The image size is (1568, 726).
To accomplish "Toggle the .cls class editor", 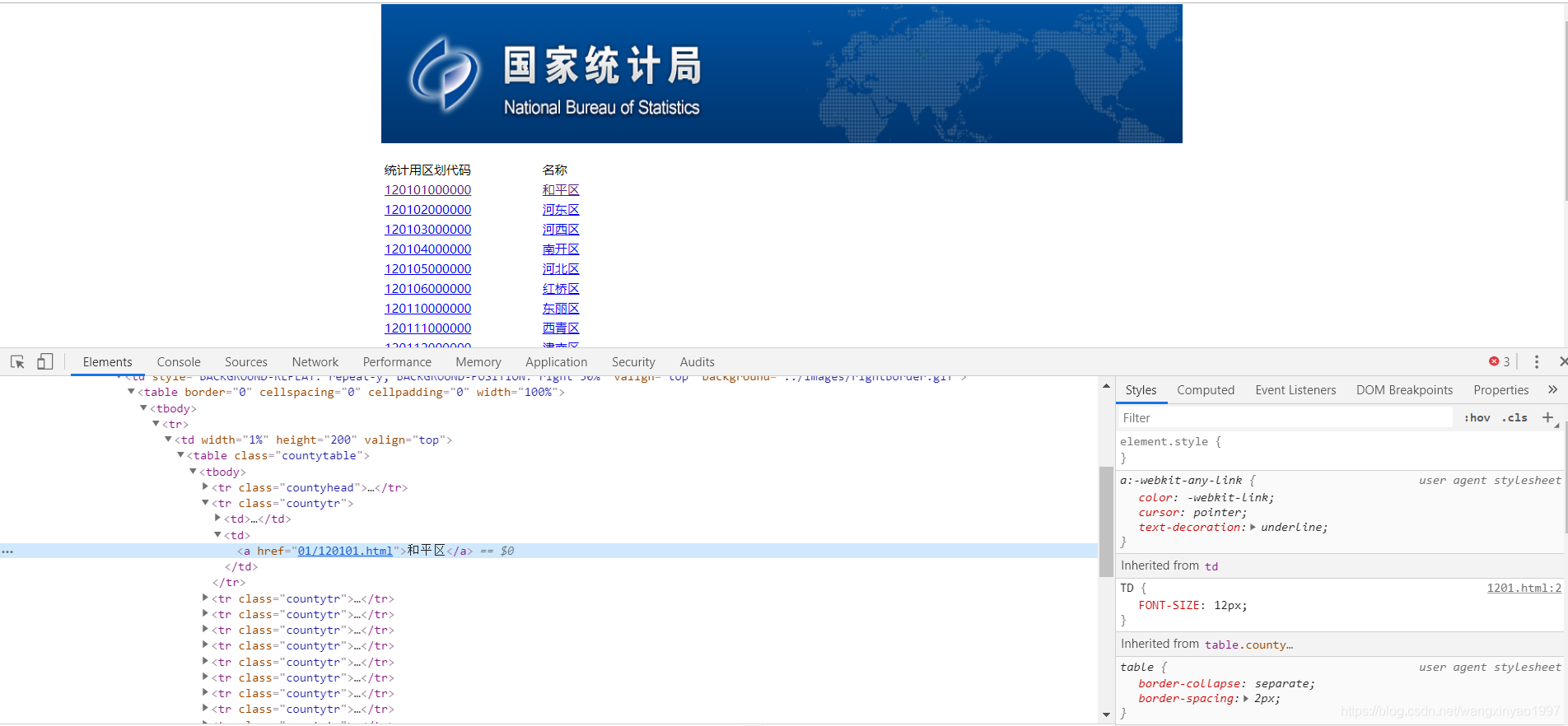I will click(x=1514, y=418).
